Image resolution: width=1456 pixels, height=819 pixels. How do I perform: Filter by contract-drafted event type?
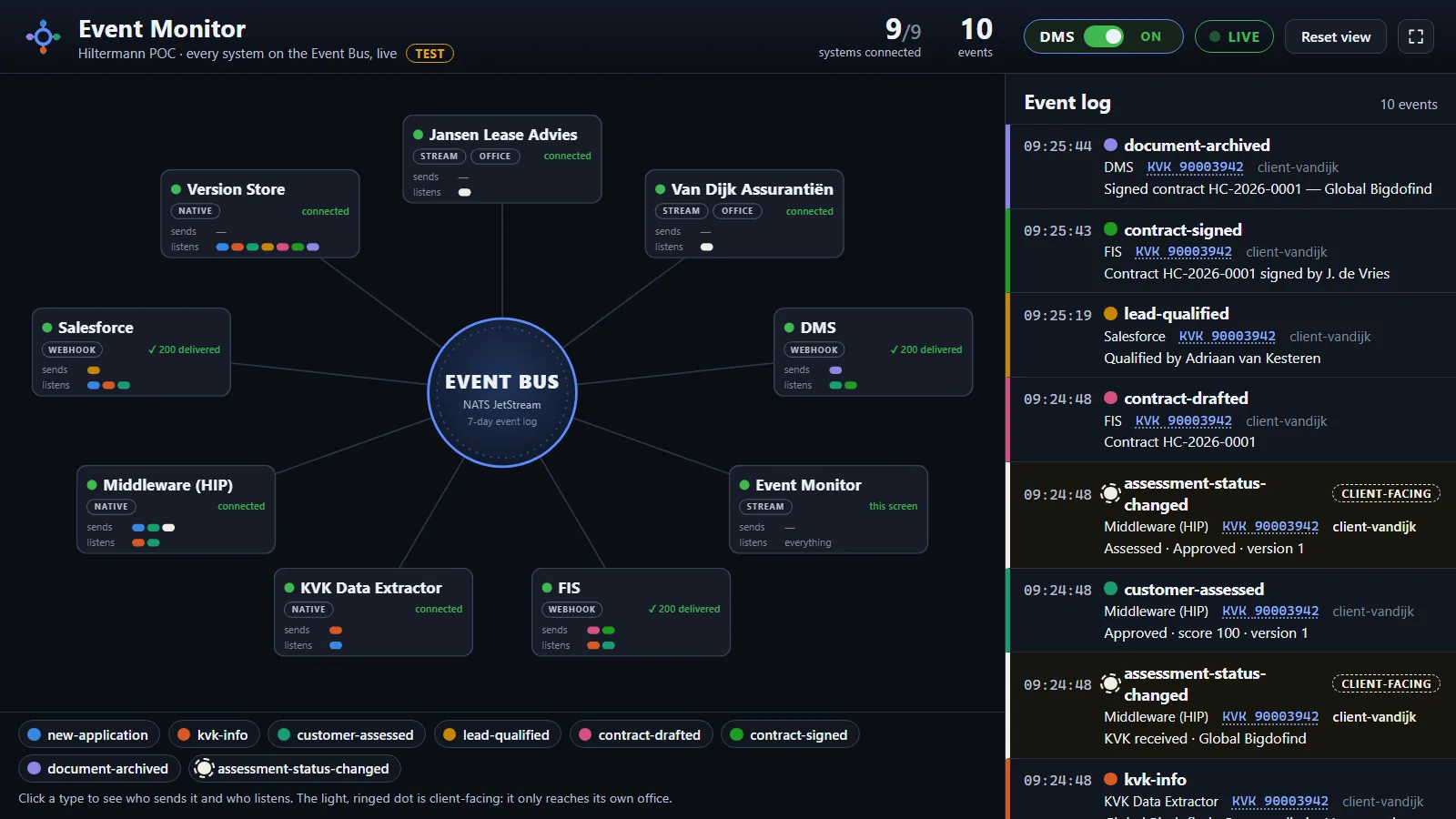click(642, 734)
